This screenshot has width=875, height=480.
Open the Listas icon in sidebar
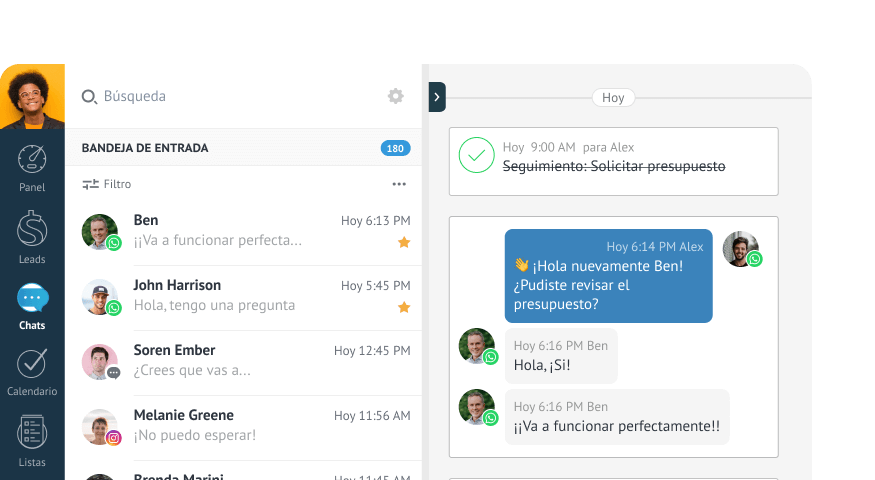click(x=32, y=431)
